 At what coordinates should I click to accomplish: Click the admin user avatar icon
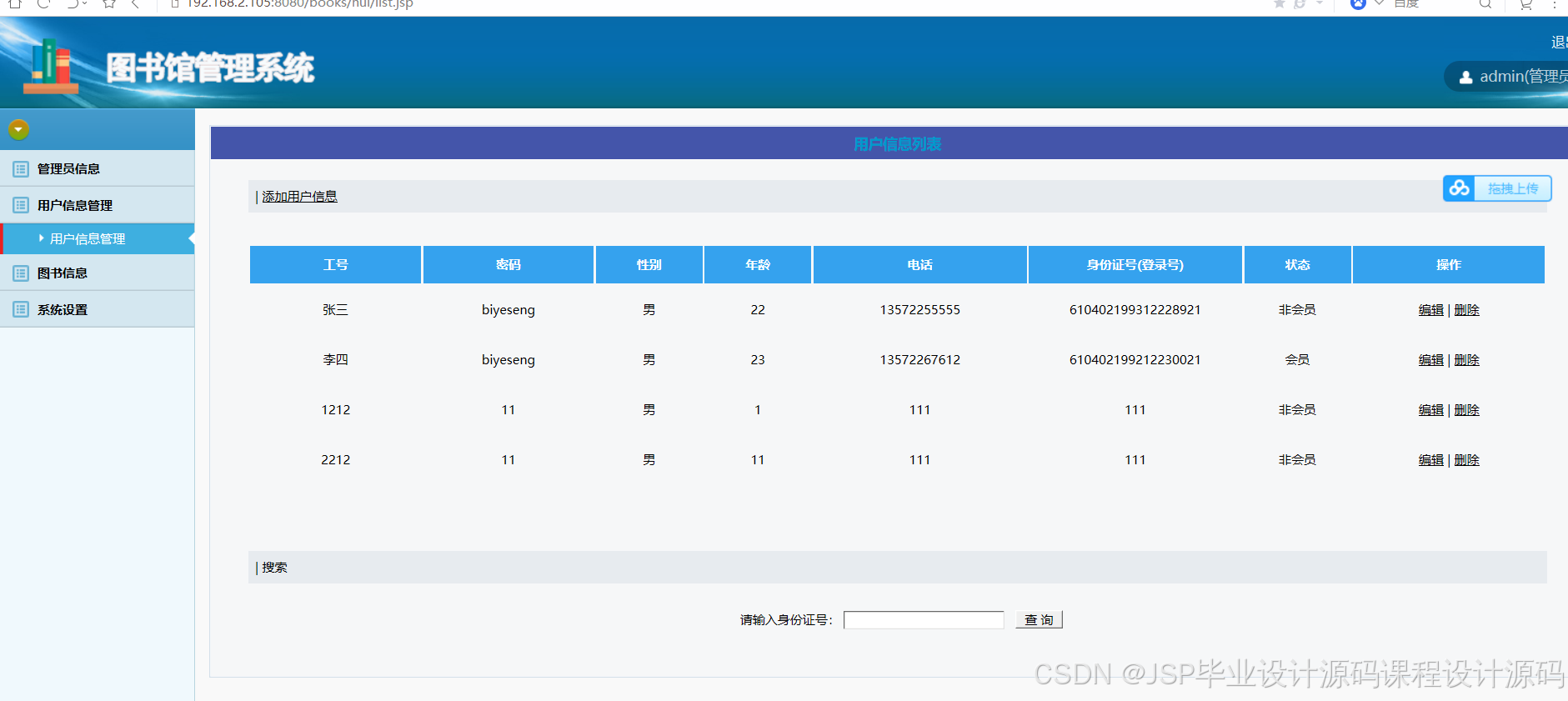click(x=1465, y=78)
